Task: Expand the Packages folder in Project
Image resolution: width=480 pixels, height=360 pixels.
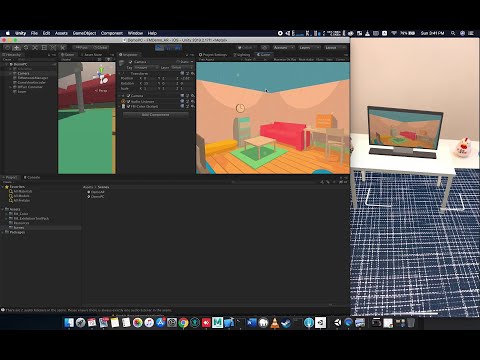Action: pos(3,232)
